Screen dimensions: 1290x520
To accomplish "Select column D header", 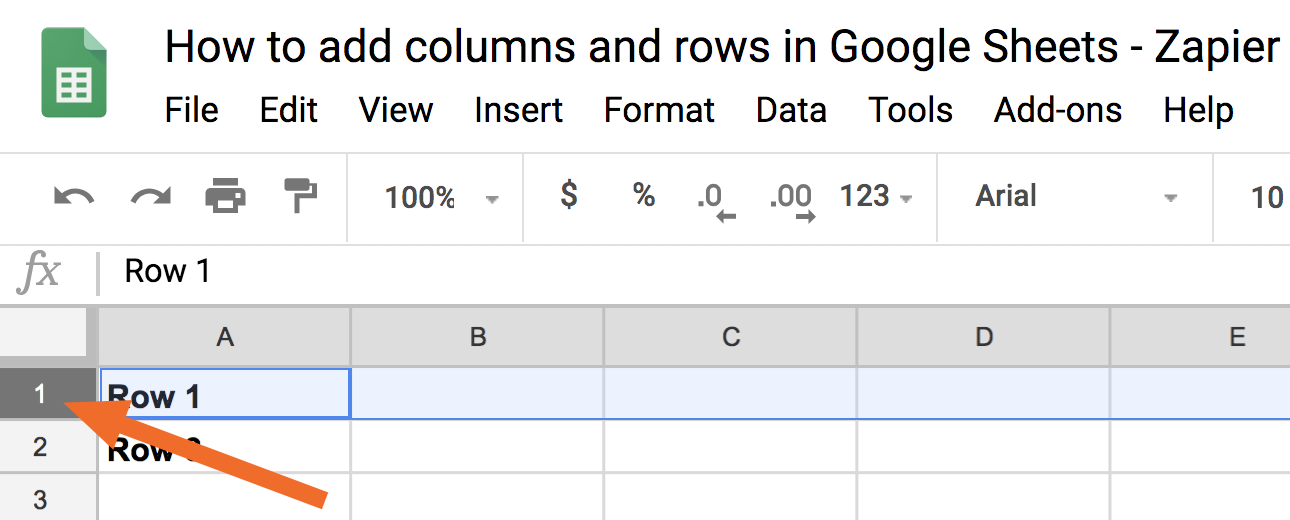I will pyautogui.click(x=984, y=337).
